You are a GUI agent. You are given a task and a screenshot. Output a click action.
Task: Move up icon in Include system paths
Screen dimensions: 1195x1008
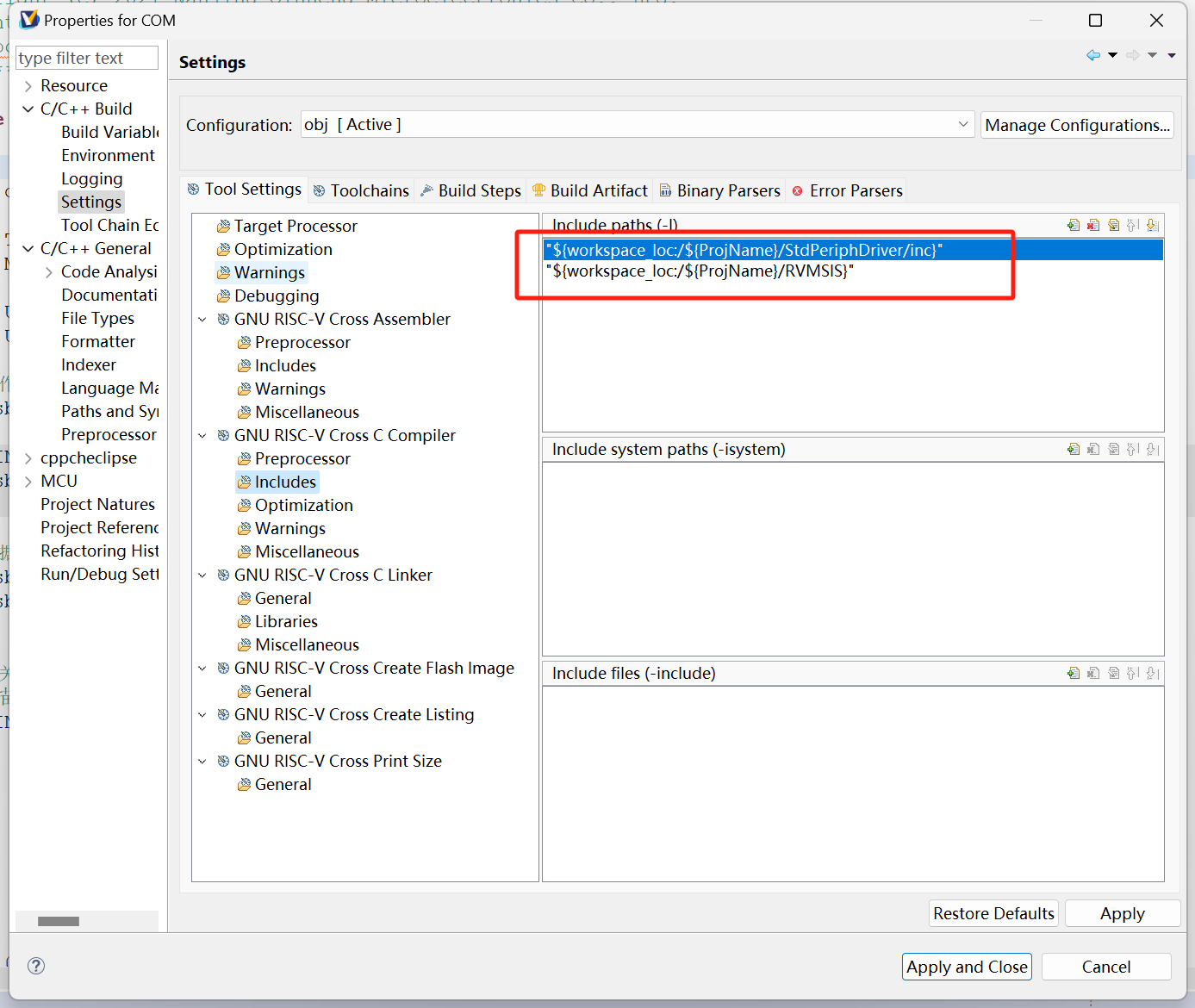(x=1133, y=449)
